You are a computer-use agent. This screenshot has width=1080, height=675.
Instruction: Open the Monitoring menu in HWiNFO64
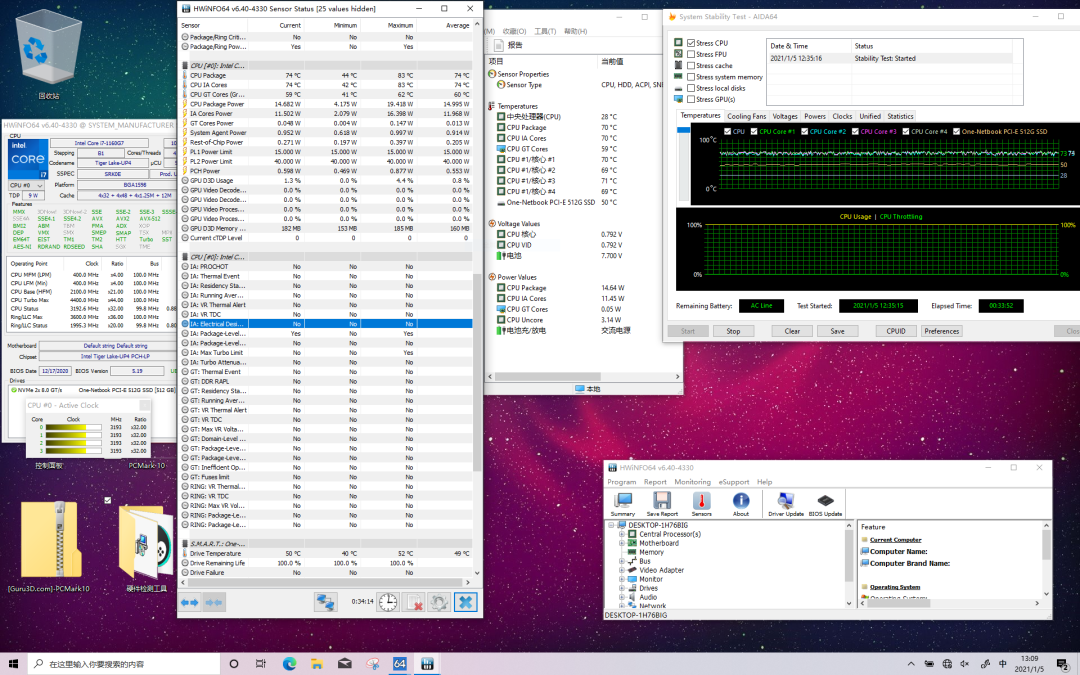tap(692, 482)
